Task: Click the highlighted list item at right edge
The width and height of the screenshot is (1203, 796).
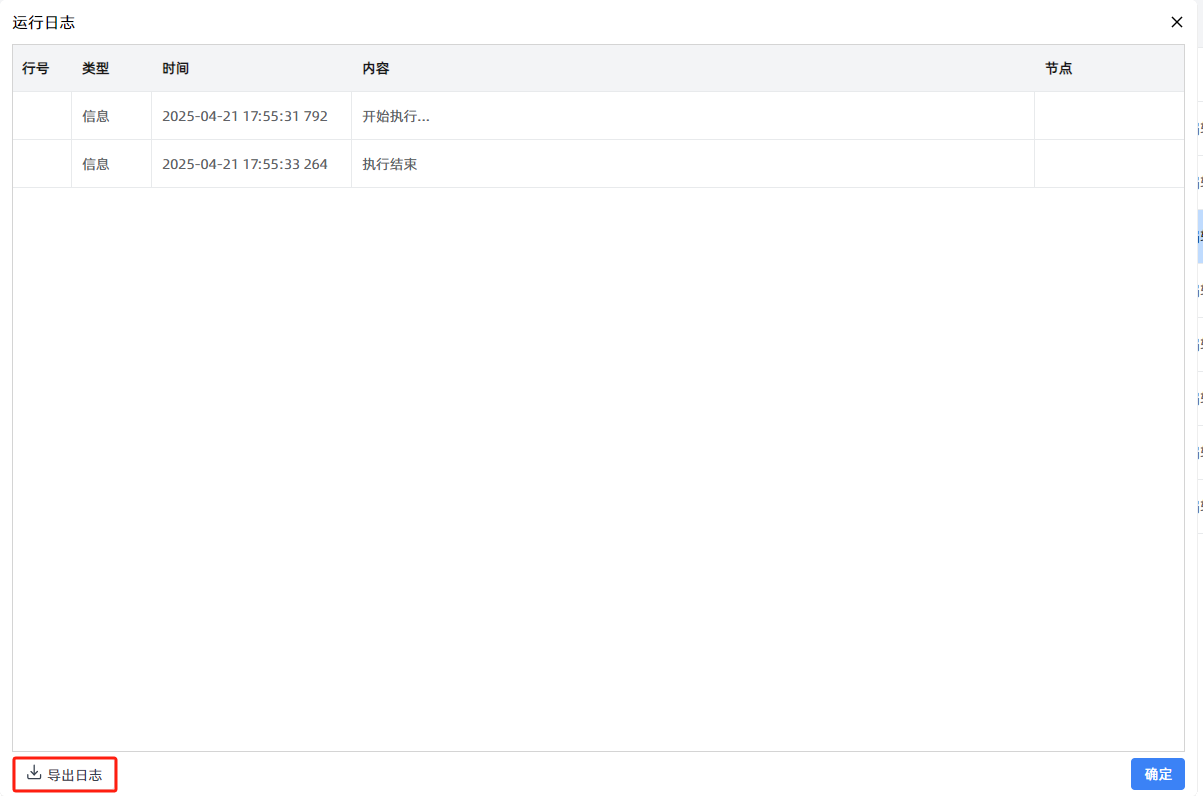Action: pyautogui.click(x=1197, y=236)
